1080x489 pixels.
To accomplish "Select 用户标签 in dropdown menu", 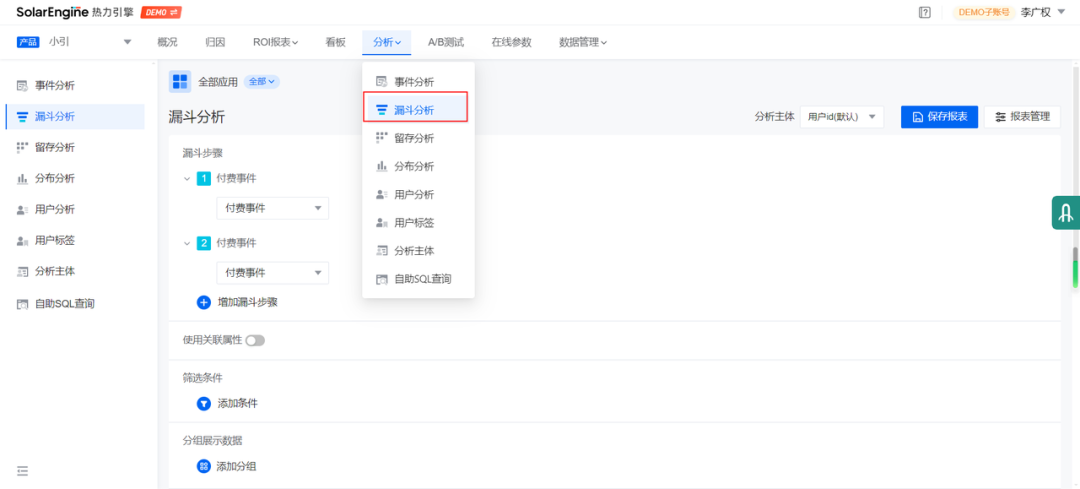I will [x=418, y=223].
